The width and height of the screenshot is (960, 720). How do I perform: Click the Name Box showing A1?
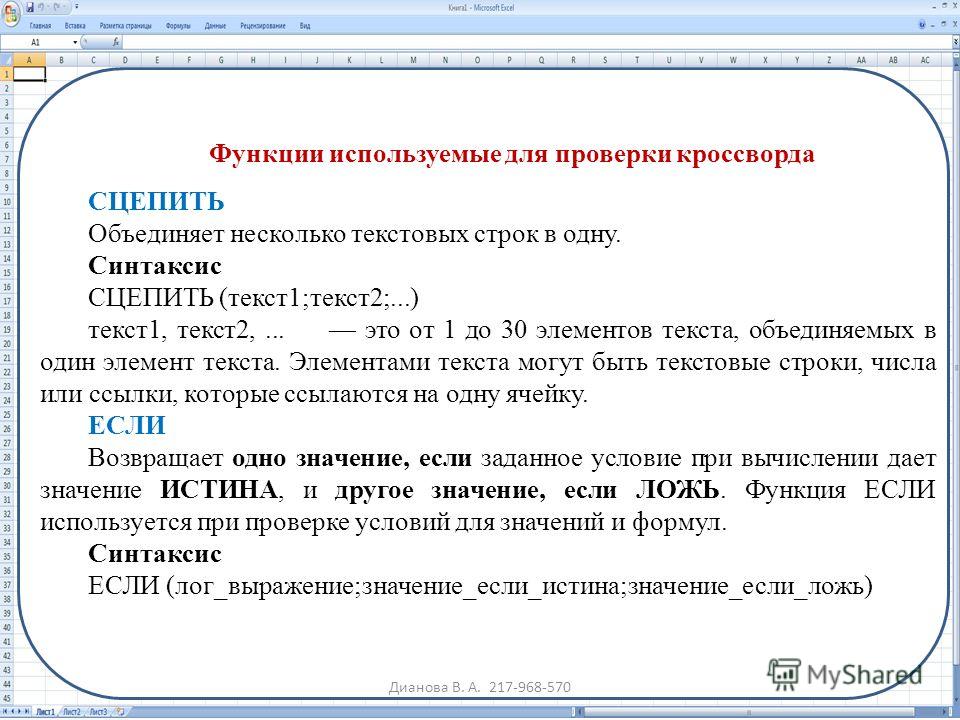click(36, 42)
